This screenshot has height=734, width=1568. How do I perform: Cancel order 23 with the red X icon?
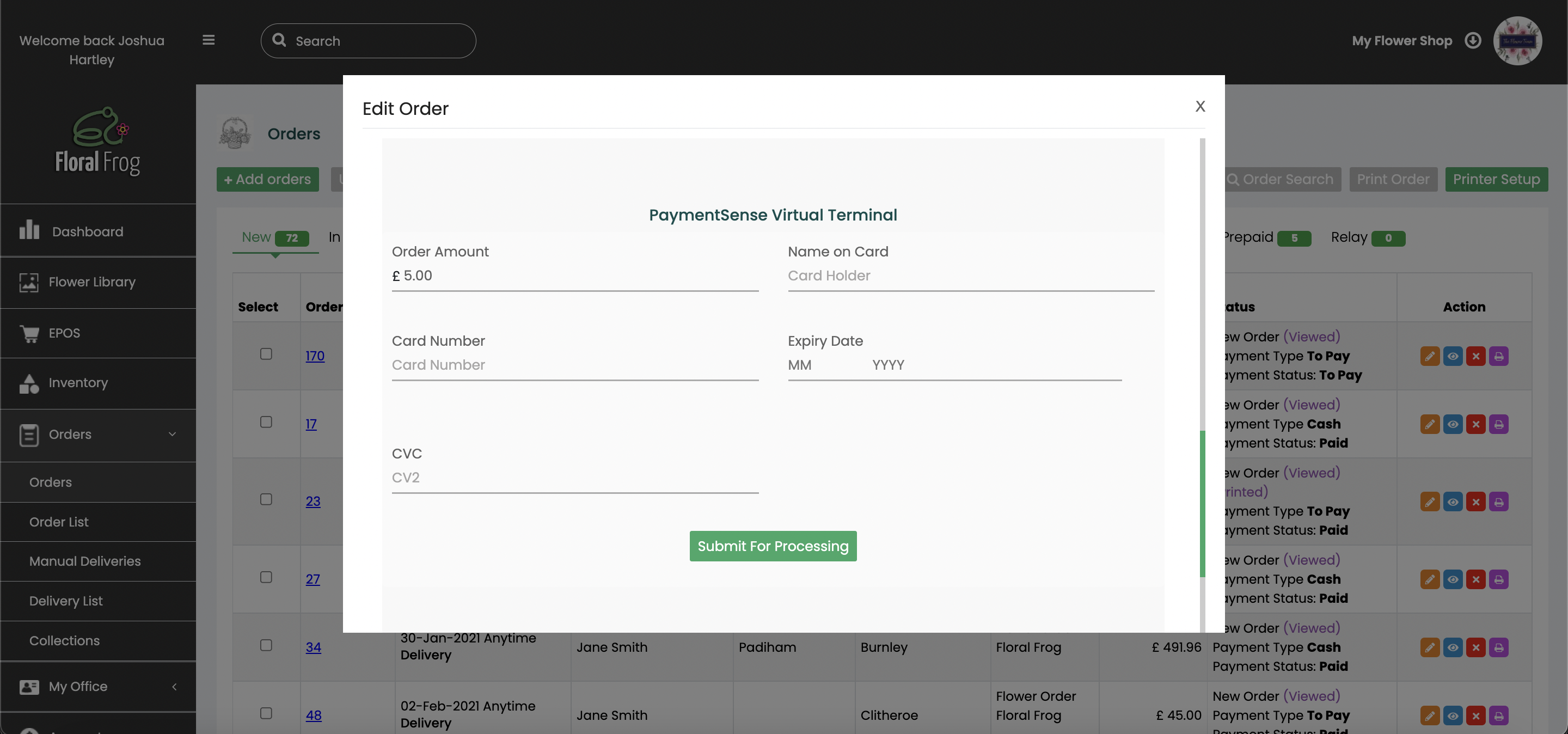[x=1476, y=501]
